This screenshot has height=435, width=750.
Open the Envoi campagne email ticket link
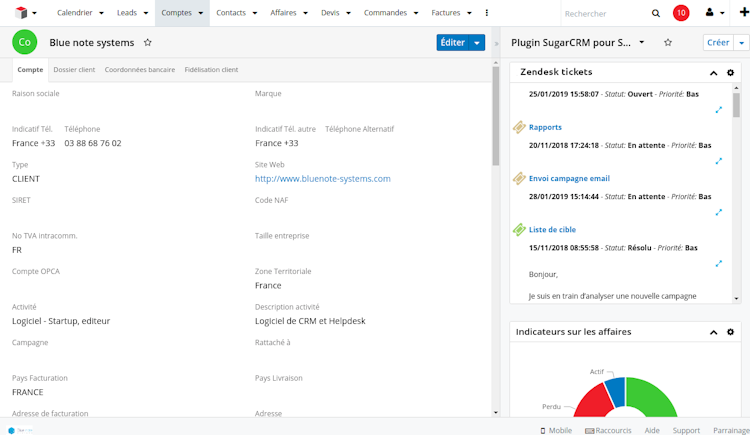[x=569, y=178]
